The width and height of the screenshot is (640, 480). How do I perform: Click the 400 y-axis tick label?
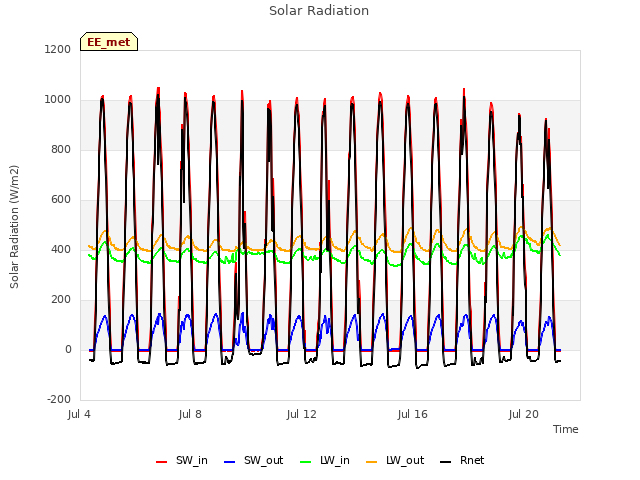coord(61,249)
